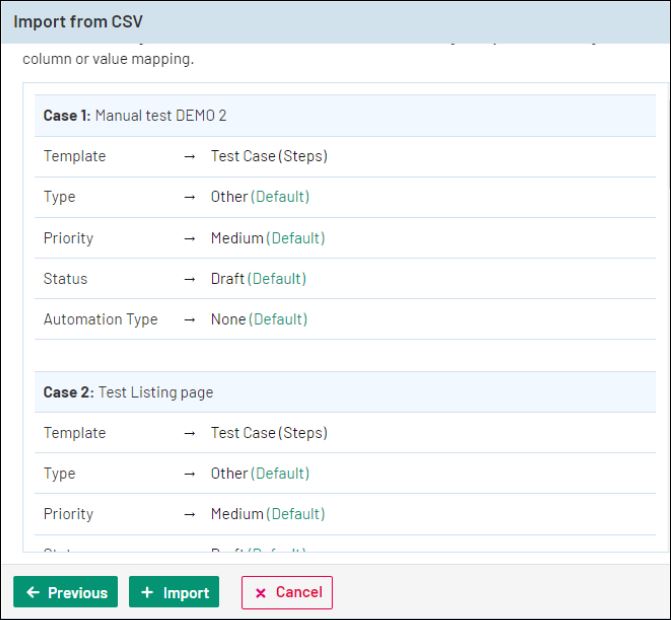671x620 pixels.
Task: Click the Automation Type label in Case 1
Action: click(x=100, y=320)
